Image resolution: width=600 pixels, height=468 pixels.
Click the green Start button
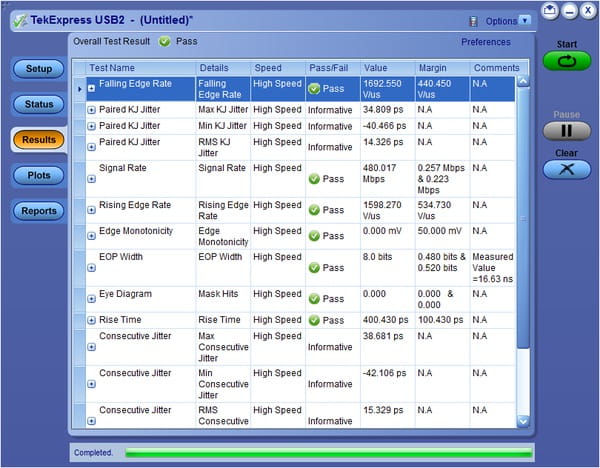[x=567, y=61]
